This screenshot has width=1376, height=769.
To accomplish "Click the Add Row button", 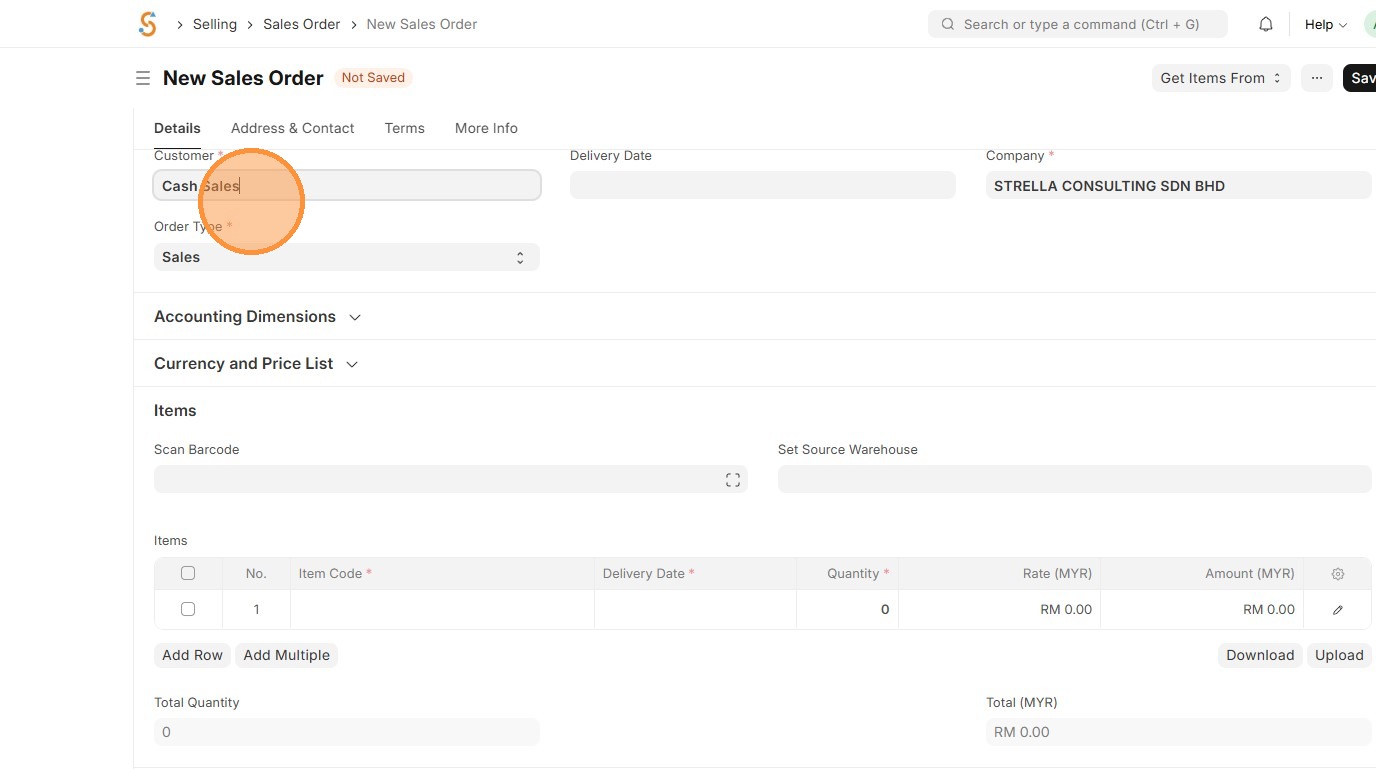I will [x=192, y=655].
